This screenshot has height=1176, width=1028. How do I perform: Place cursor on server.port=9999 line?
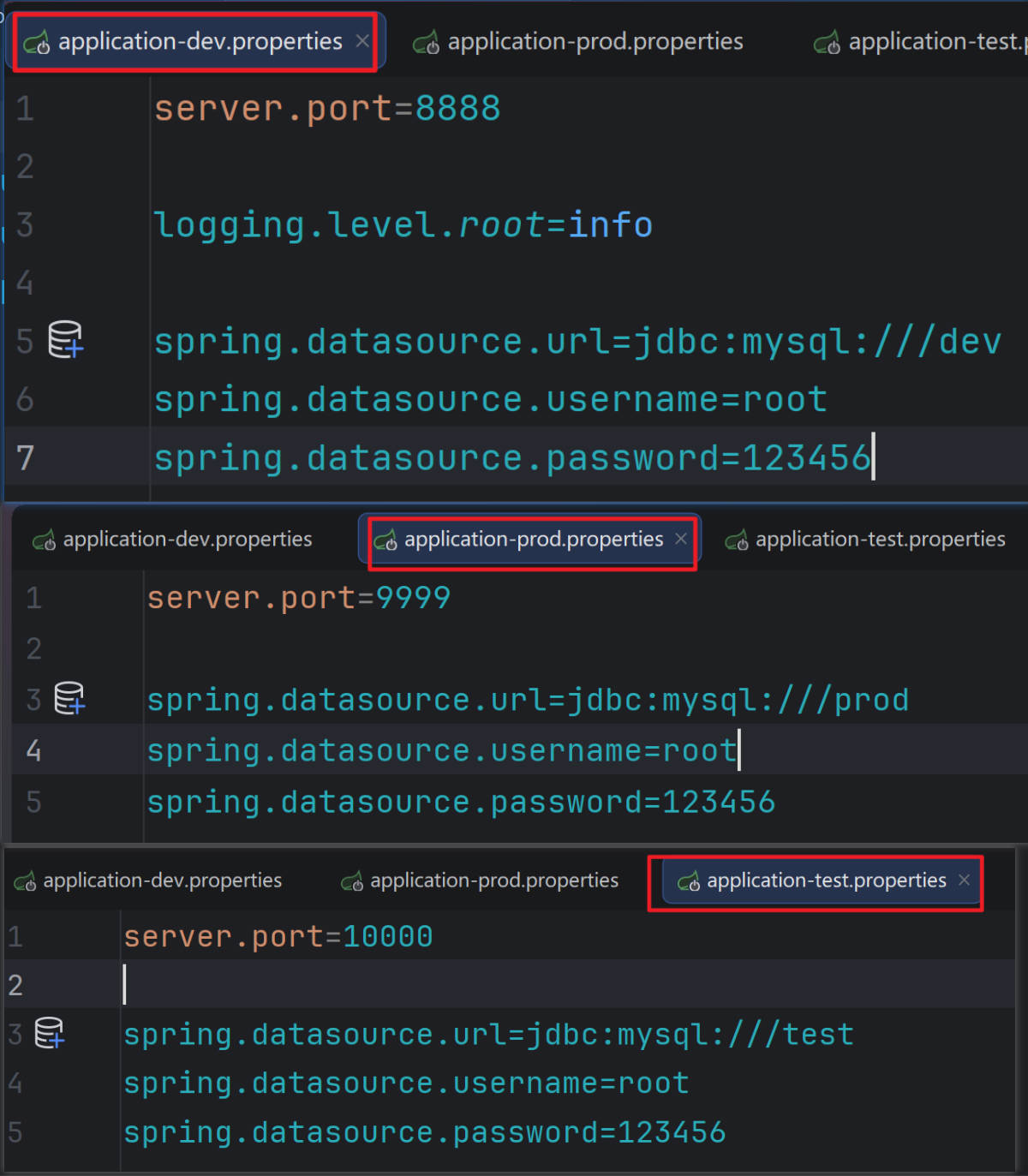click(298, 598)
